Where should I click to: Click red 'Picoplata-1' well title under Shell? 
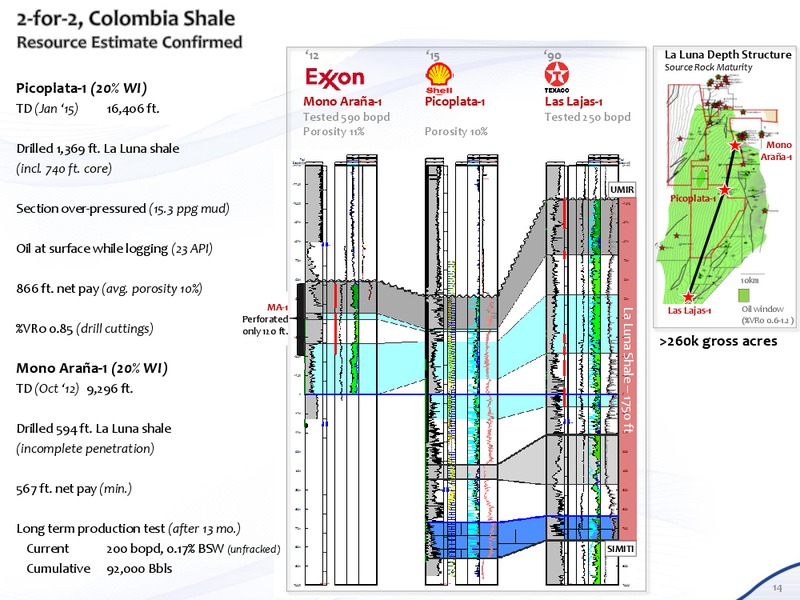454,102
